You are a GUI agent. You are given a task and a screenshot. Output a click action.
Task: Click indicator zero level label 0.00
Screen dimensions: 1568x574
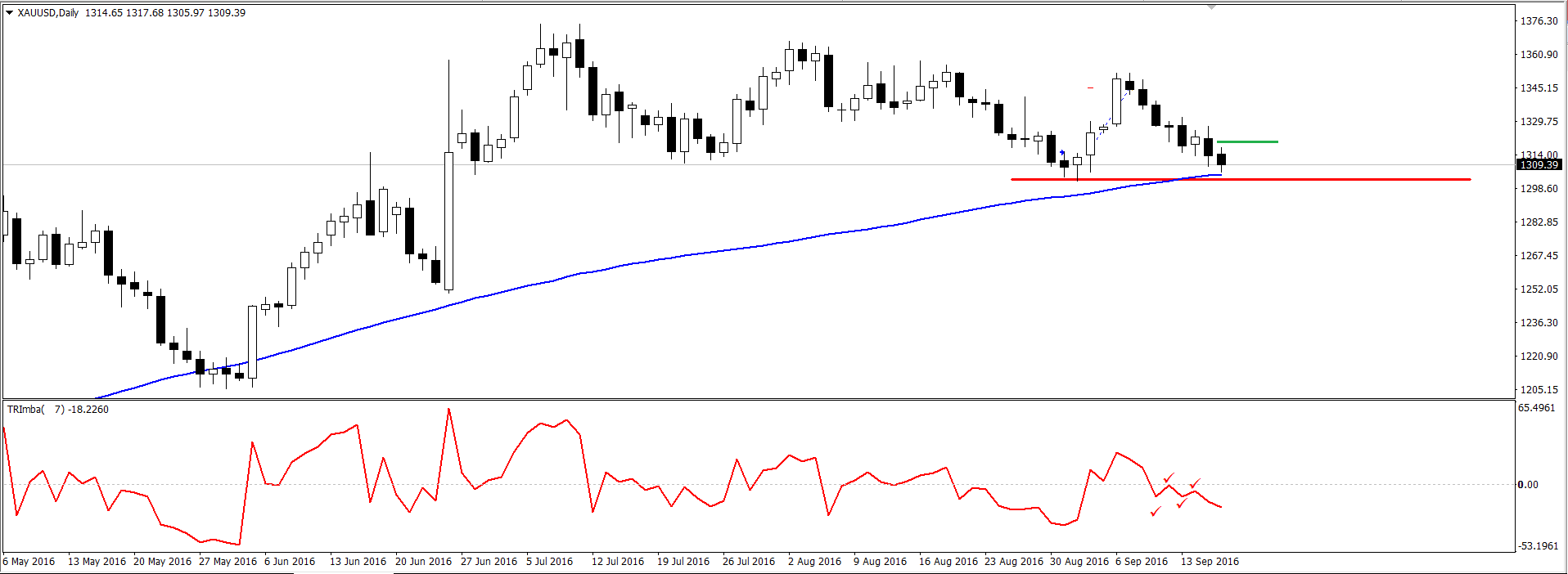1527,485
